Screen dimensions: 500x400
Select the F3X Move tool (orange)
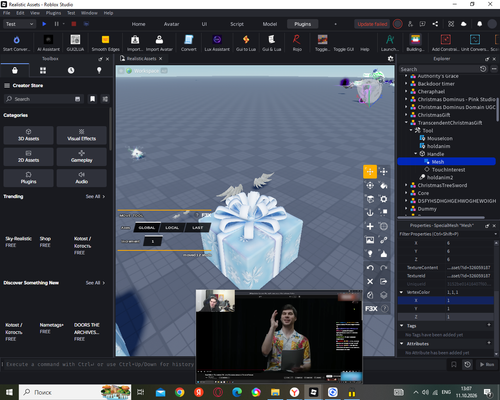click(370, 172)
